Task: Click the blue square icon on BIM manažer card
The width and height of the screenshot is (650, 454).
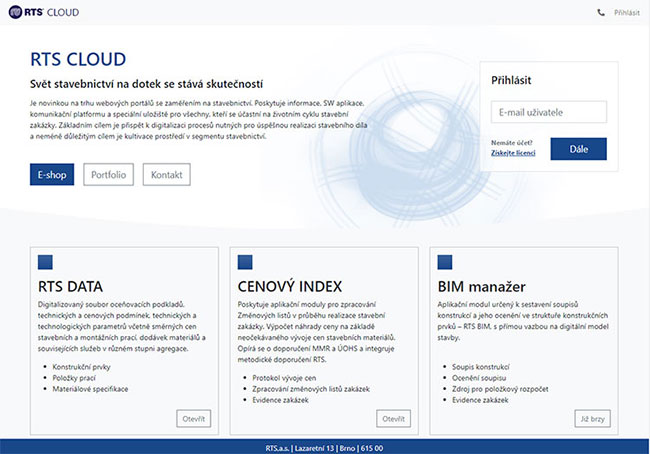Action: (445, 262)
